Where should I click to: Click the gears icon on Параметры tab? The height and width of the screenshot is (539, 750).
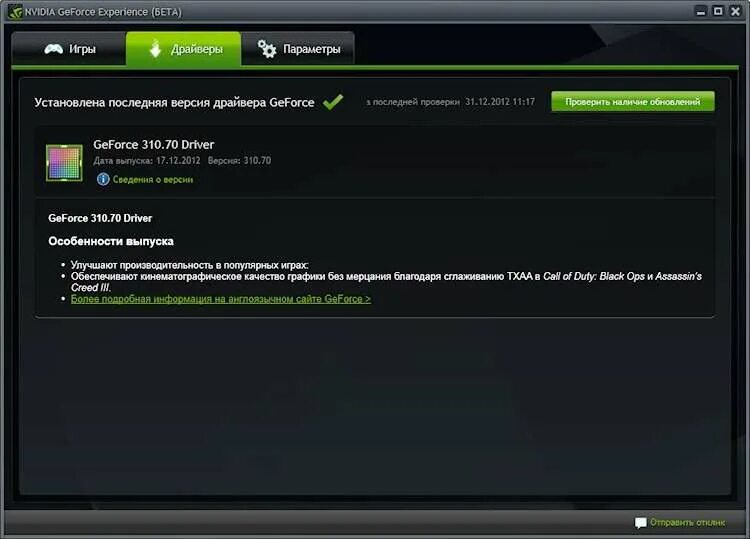coord(267,49)
